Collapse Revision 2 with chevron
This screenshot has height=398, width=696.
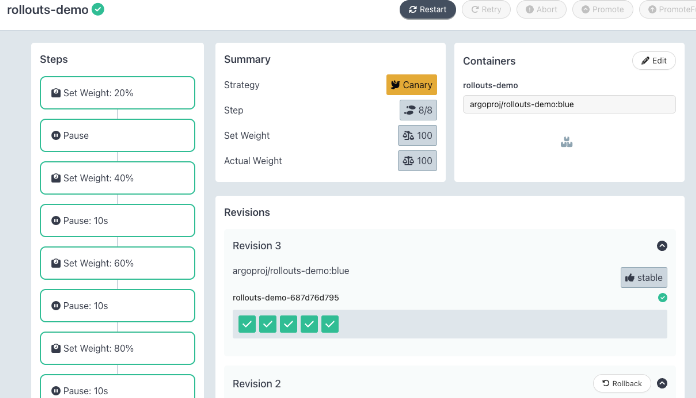click(662, 383)
